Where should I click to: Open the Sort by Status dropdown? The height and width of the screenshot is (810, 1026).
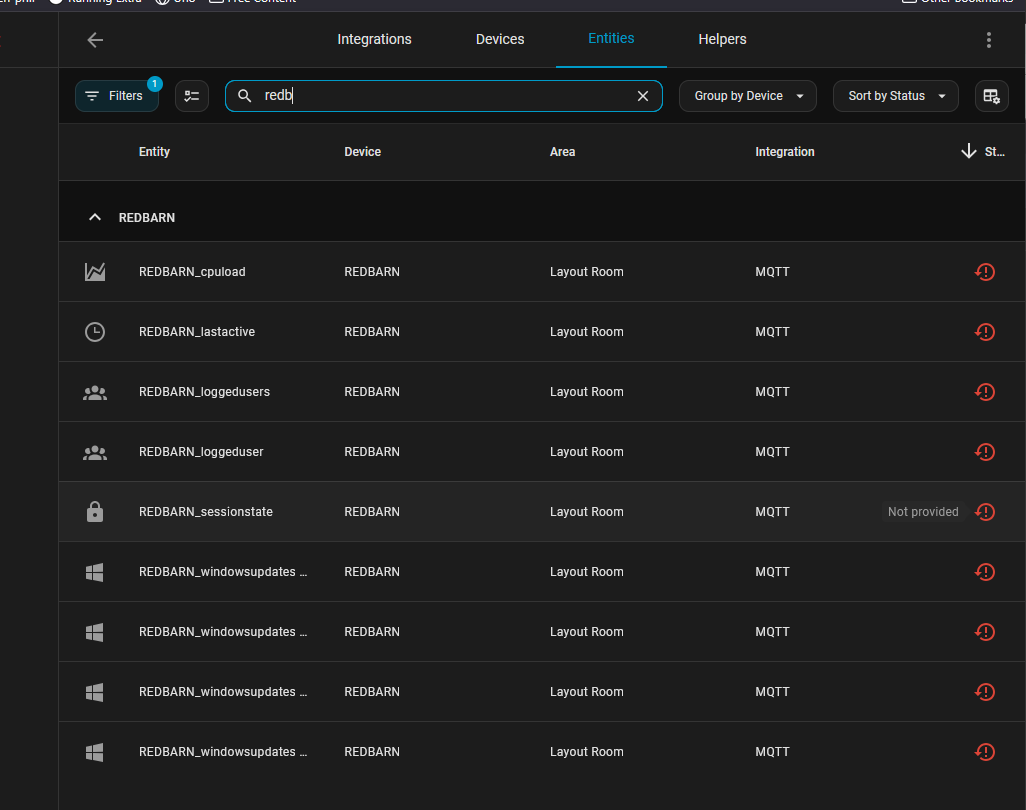point(895,96)
